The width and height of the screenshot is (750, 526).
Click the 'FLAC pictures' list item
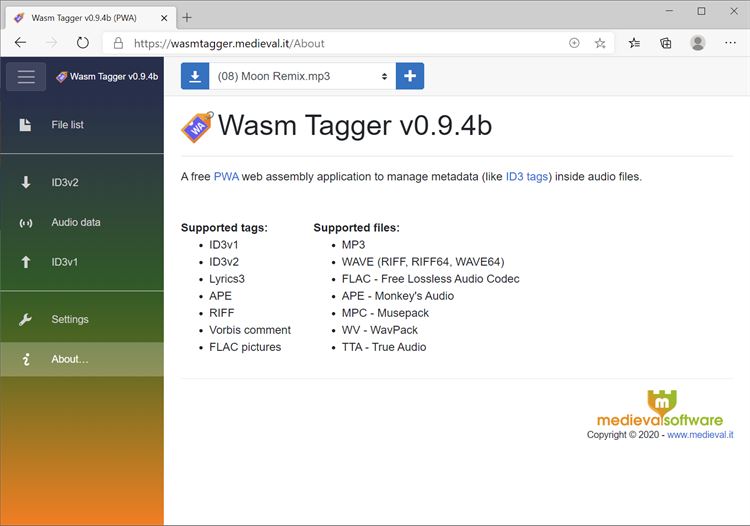pos(245,347)
